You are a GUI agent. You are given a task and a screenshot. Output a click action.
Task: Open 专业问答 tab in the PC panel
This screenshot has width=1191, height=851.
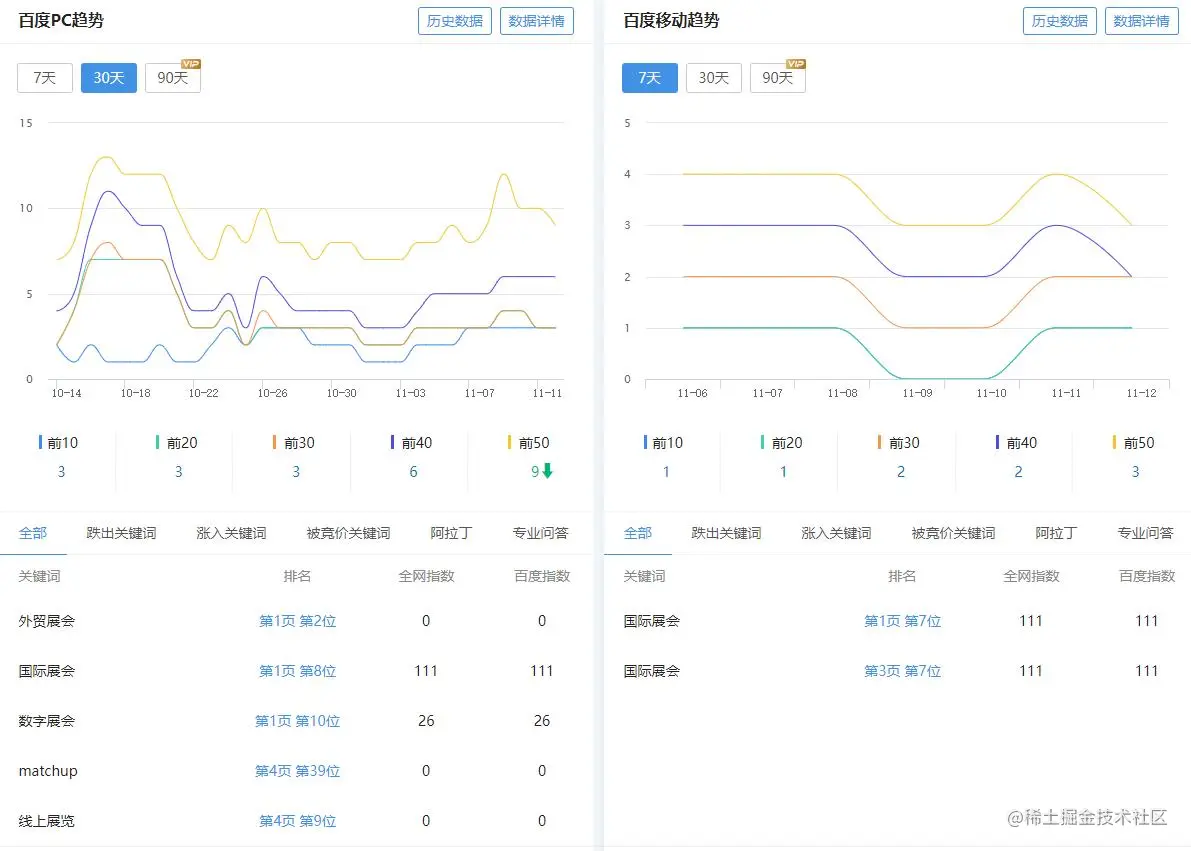pyautogui.click(x=540, y=533)
